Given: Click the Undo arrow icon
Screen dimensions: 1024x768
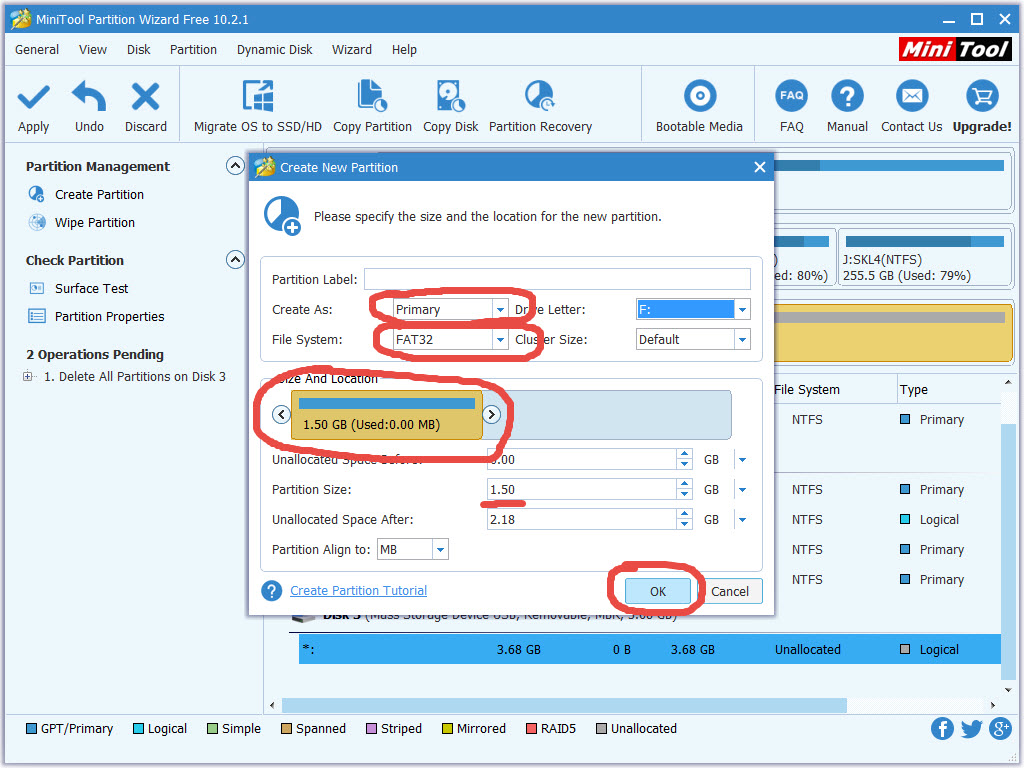Looking at the screenshot, I should coord(89,98).
